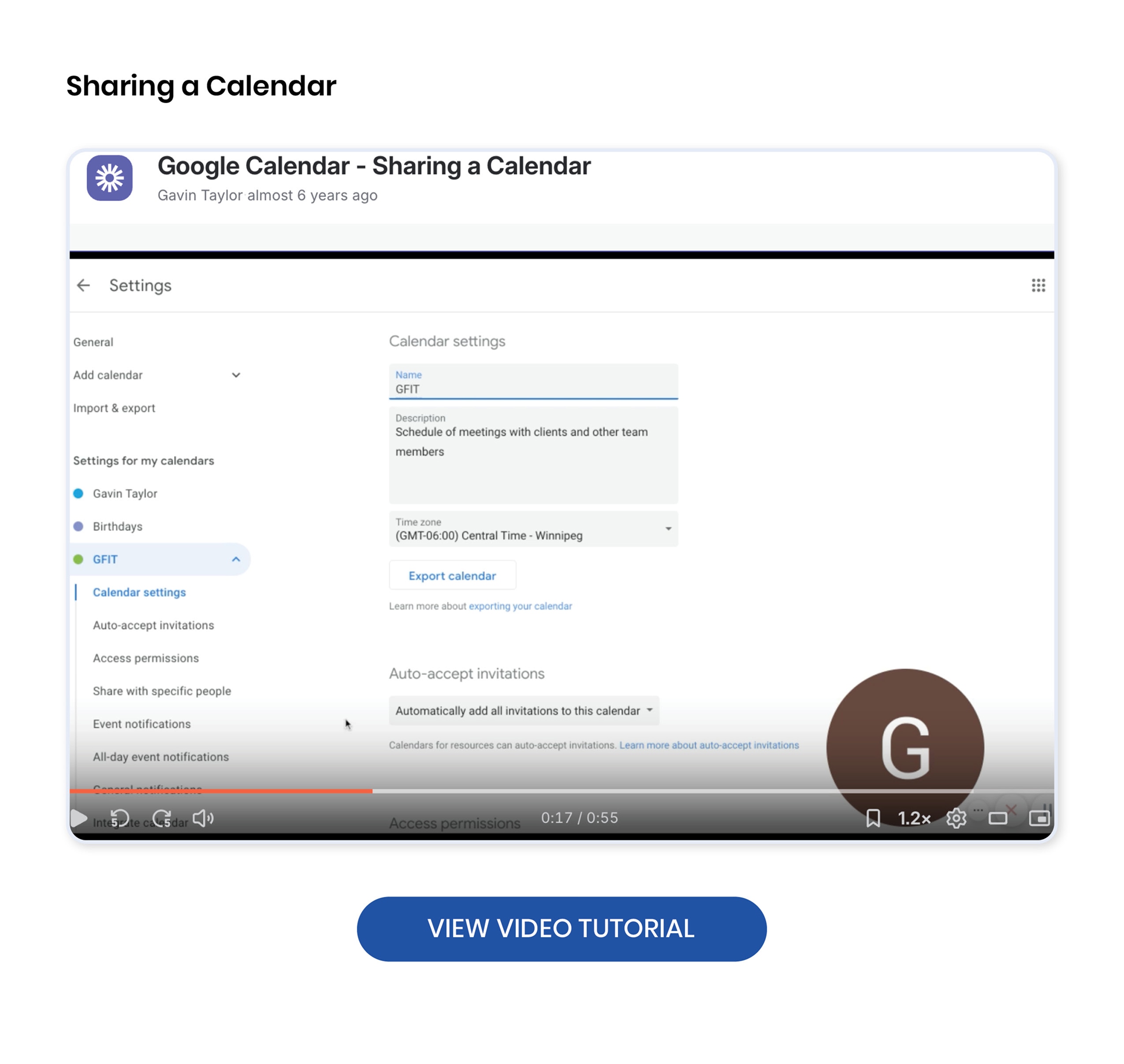The height and width of the screenshot is (1064, 1124).
Task: Open the Time zone dropdown
Action: pyautogui.click(x=533, y=529)
